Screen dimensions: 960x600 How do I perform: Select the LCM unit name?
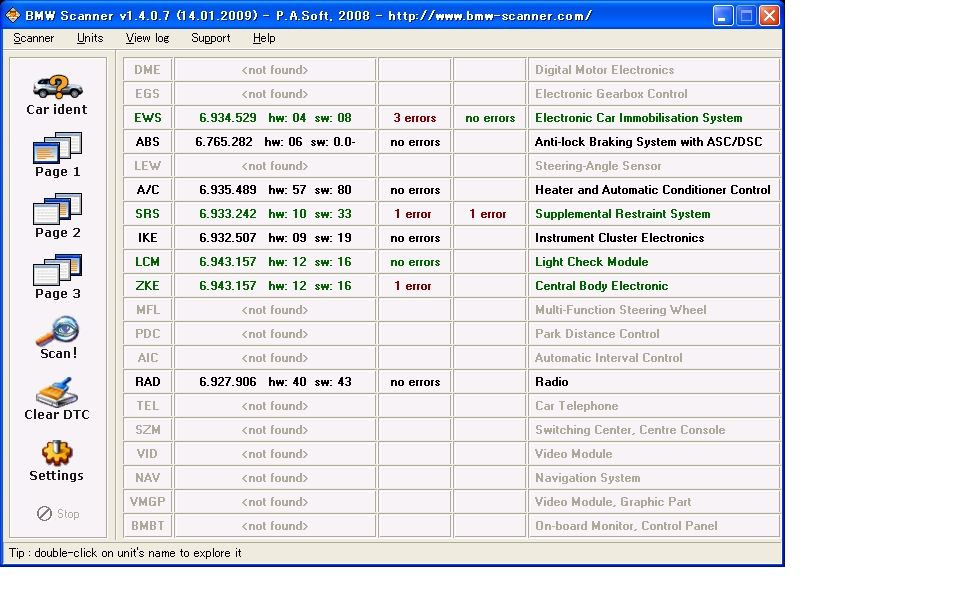(148, 261)
